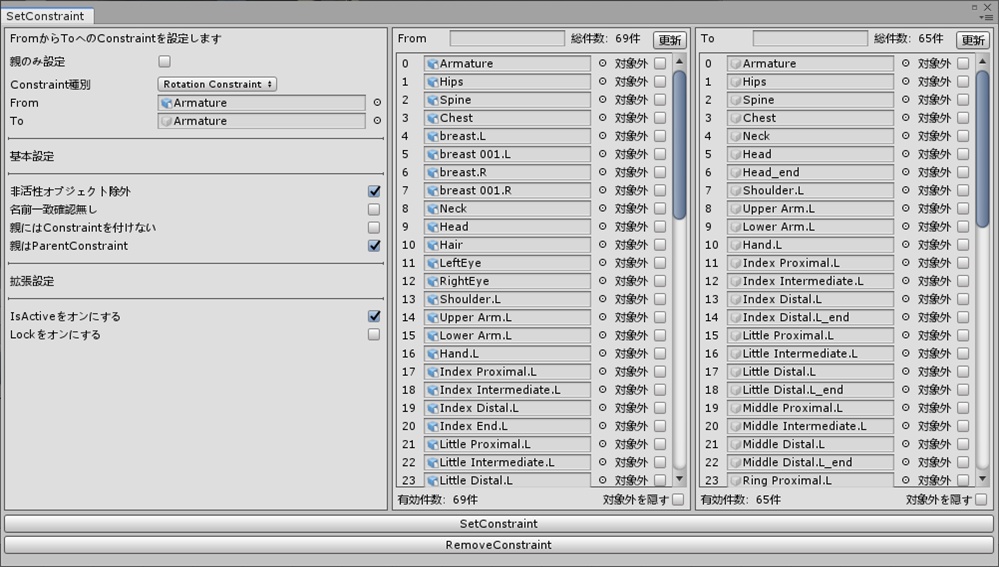The height and width of the screenshot is (567, 999).
Task: Mark To row Shoulder.L as 対象外
Action: click(x=963, y=190)
